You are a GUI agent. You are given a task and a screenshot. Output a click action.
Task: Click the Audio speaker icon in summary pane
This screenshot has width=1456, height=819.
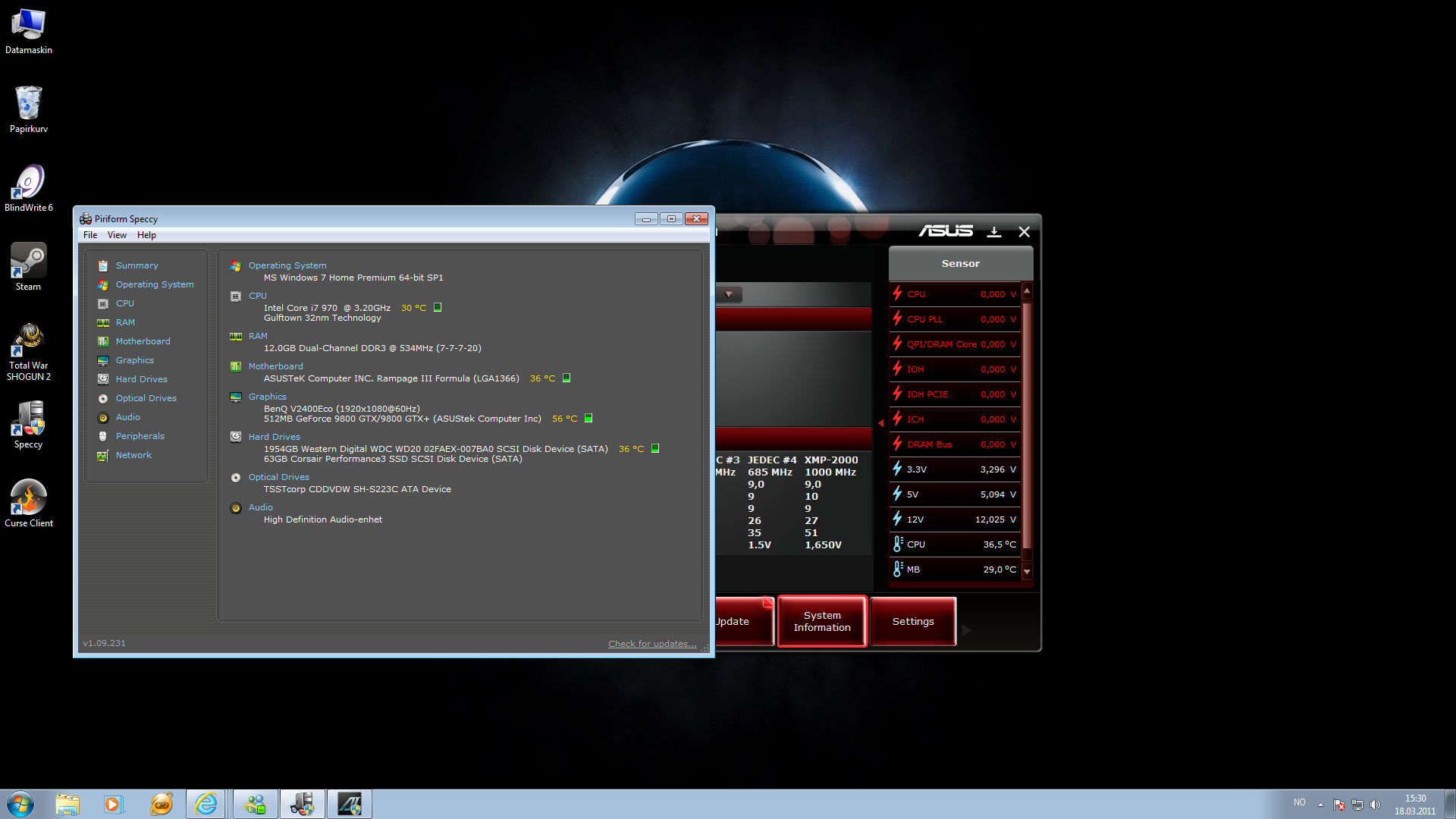tap(236, 508)
